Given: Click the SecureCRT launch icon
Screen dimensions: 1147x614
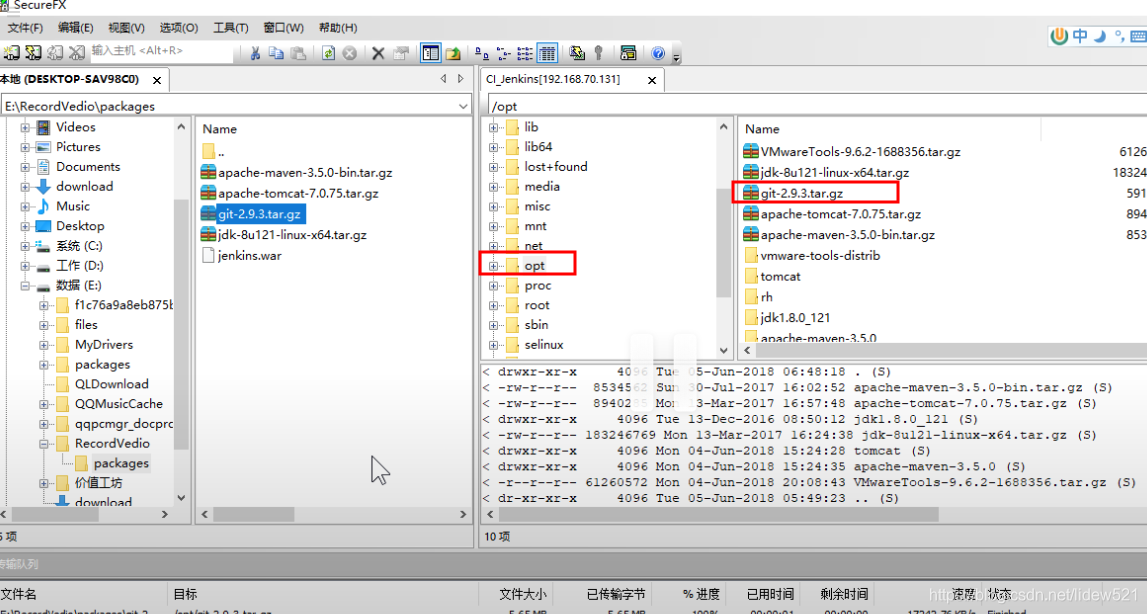Looking at the screenshot, I should point(628,53).
